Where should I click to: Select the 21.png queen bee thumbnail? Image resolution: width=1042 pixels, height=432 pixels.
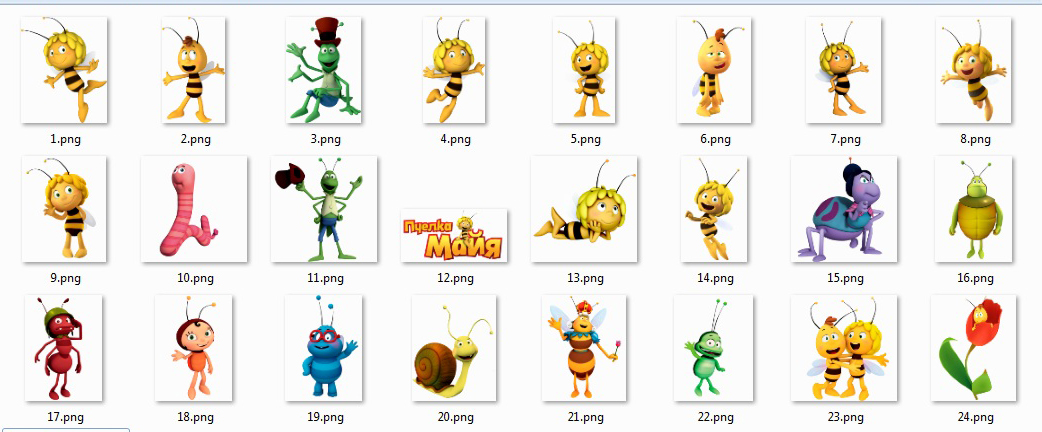click(584, 348)
